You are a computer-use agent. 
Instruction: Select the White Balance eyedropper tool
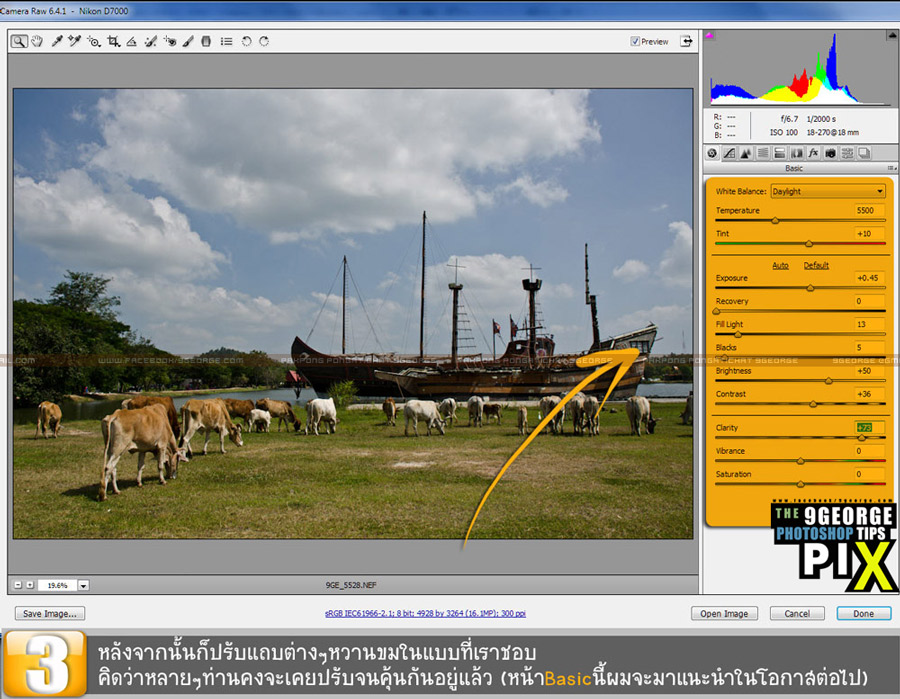57,41
